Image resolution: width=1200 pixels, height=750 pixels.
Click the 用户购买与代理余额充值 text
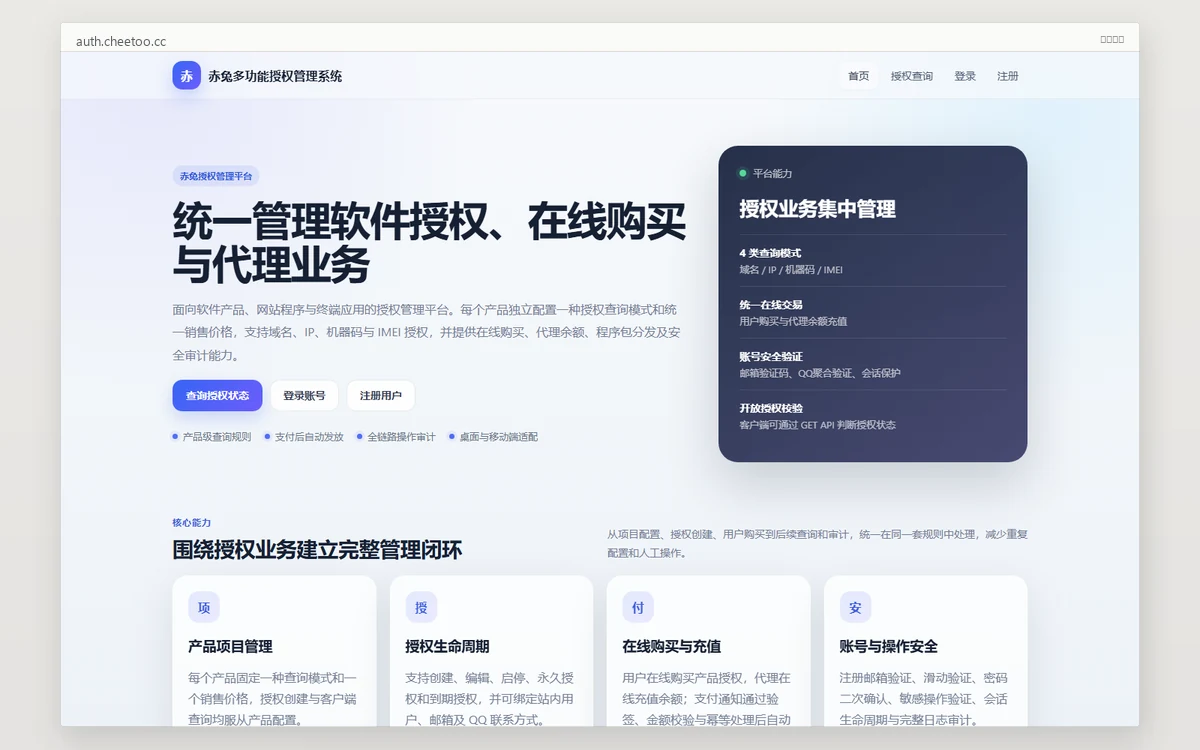[793, 322]
